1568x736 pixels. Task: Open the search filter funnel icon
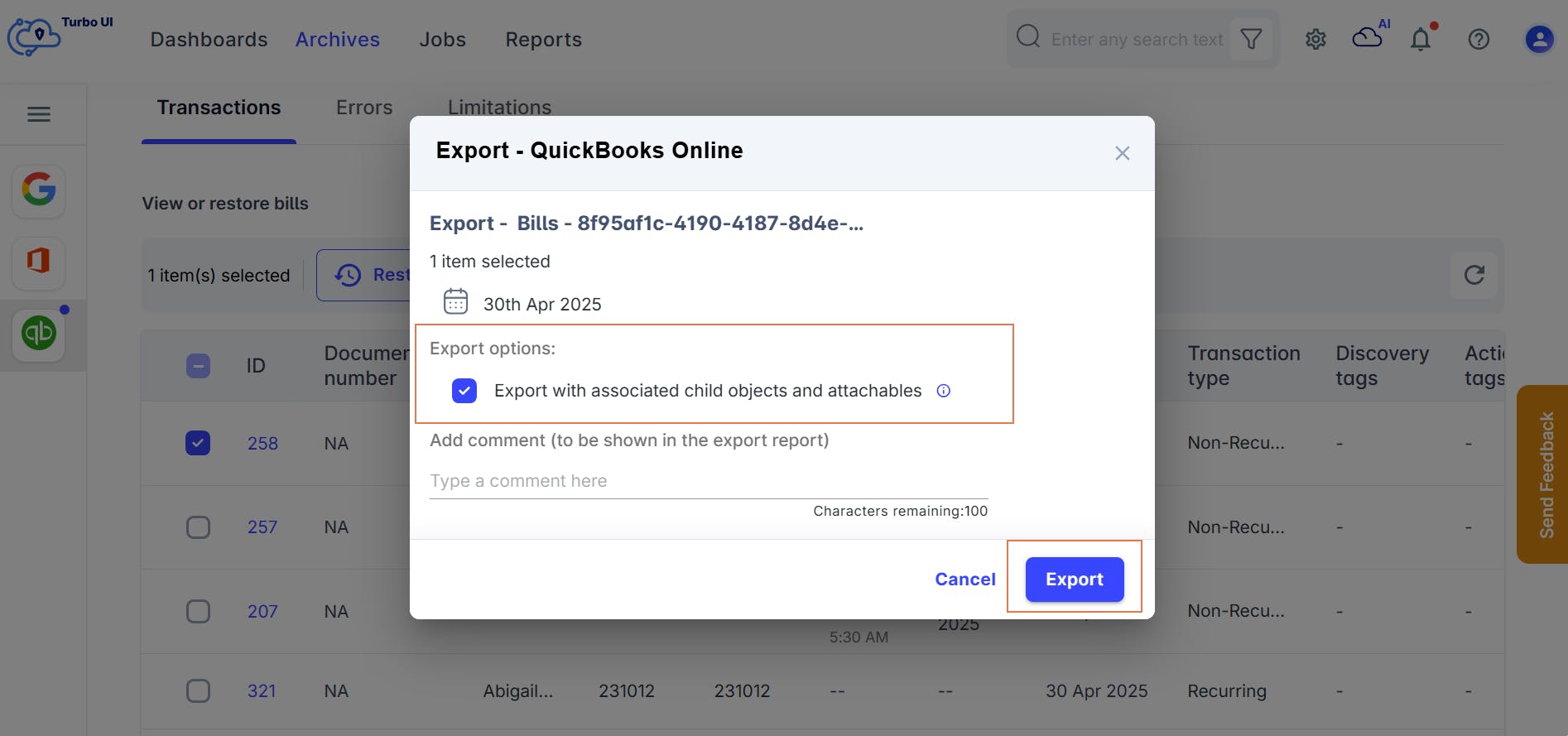1251,39
